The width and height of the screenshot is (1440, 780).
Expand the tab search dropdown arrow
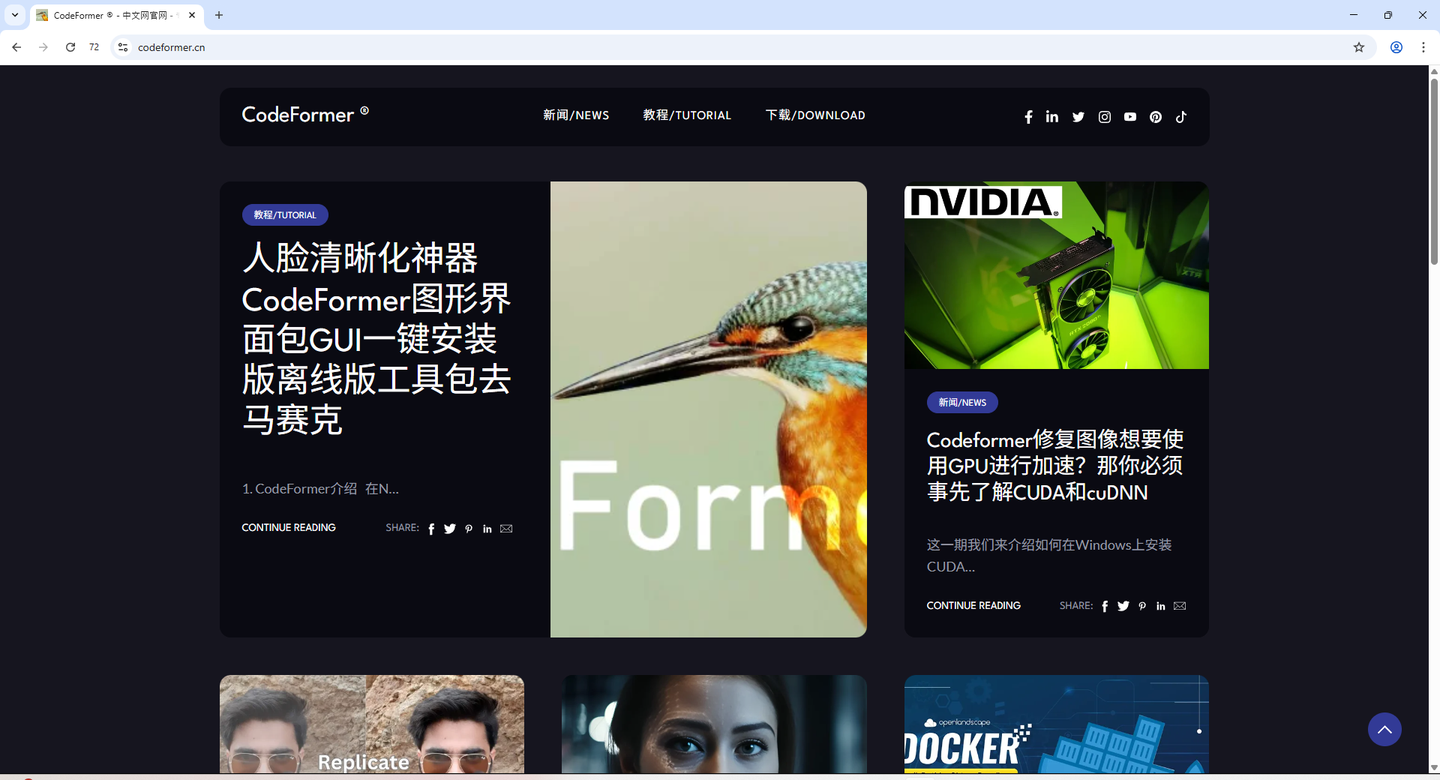pyautogui.click(x=15, y=15)
